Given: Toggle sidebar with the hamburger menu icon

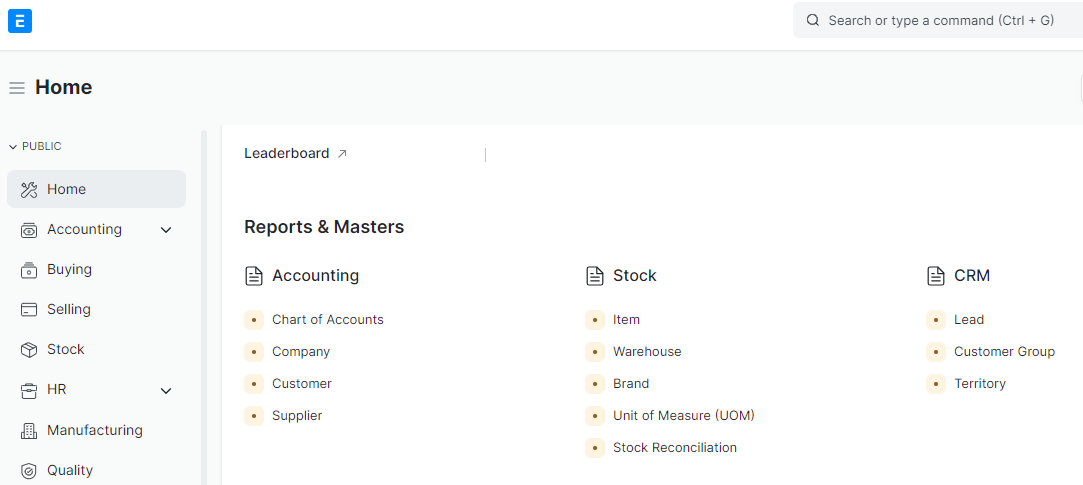Looking at the screenshot, I should pyautogui.click(x=17, y=88).
